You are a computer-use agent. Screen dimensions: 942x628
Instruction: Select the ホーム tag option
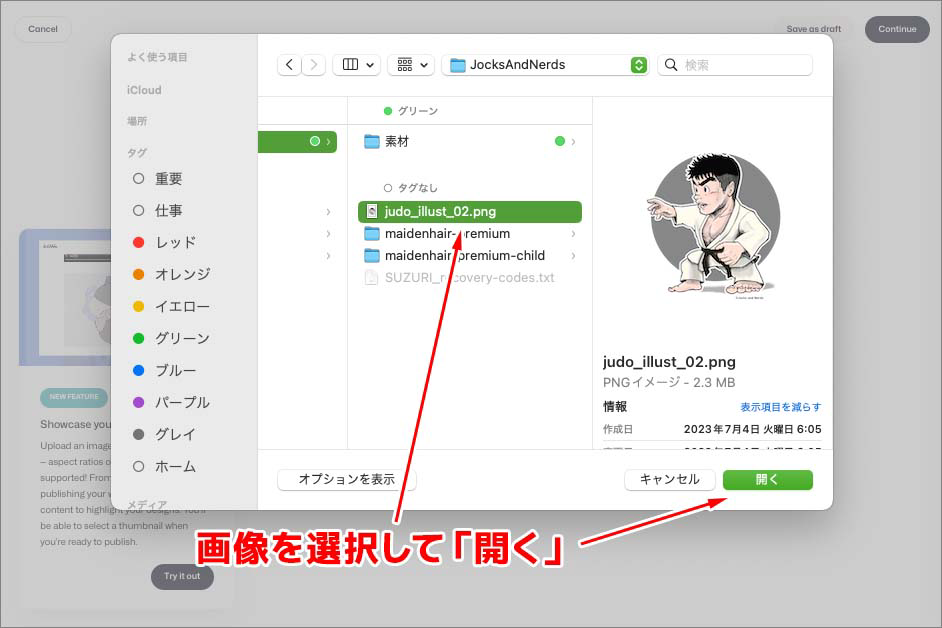(140, 466)
